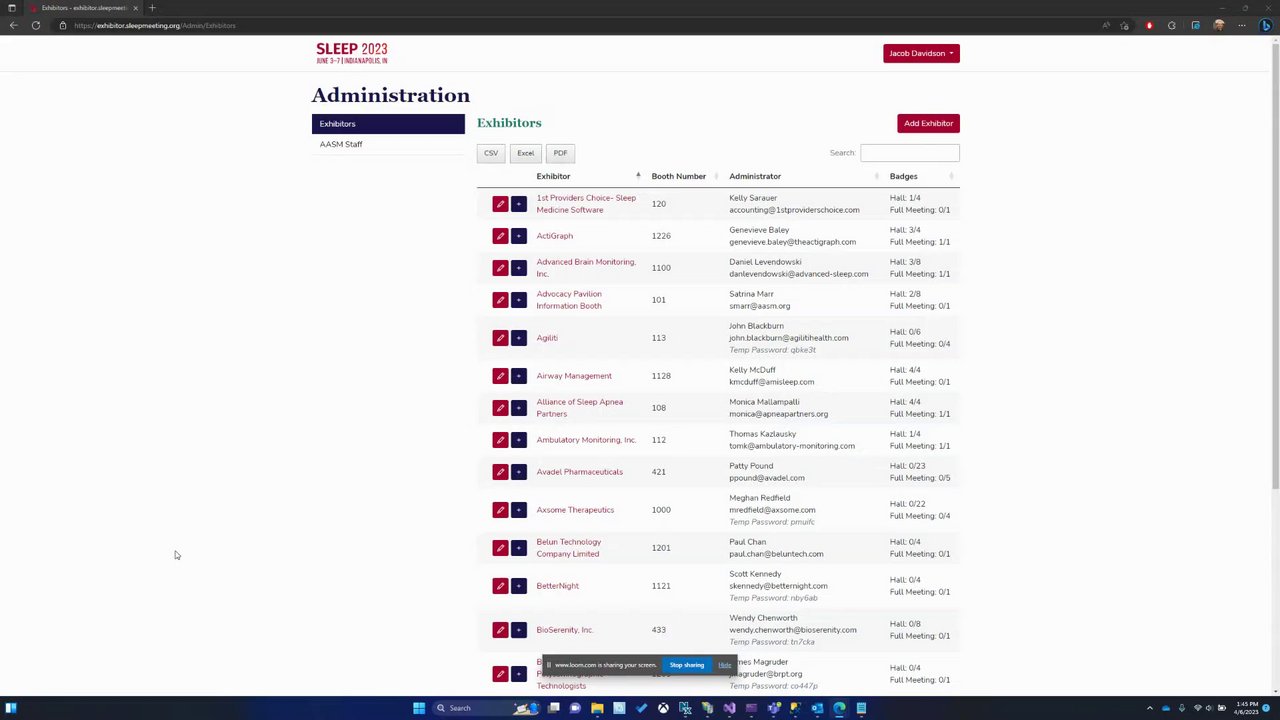
Task: Click browser address bar URL
Action: pos(155,25)
